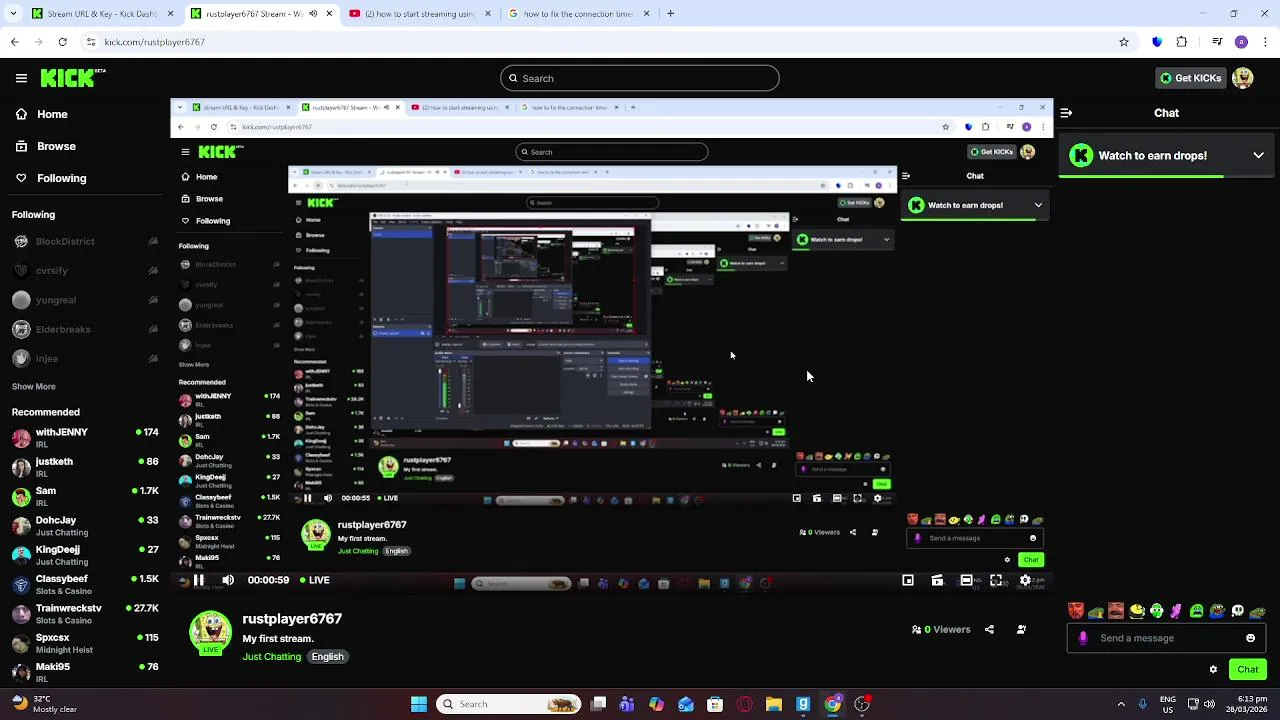The height and width of the screenshot is (720, 1280).
Task: Open the Windows Start menu
Action: click(419, 704)
